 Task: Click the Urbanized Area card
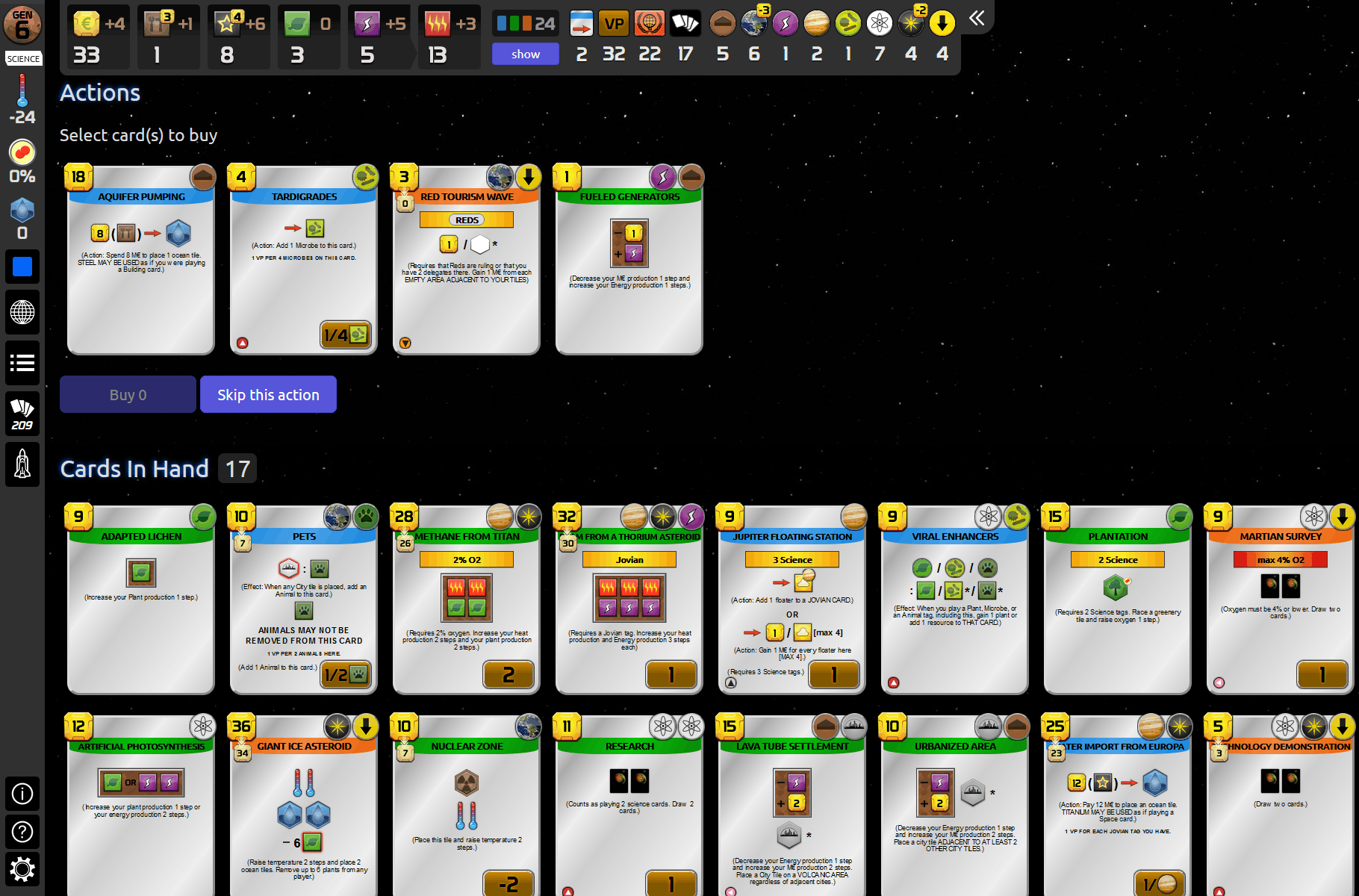(955, 806)
